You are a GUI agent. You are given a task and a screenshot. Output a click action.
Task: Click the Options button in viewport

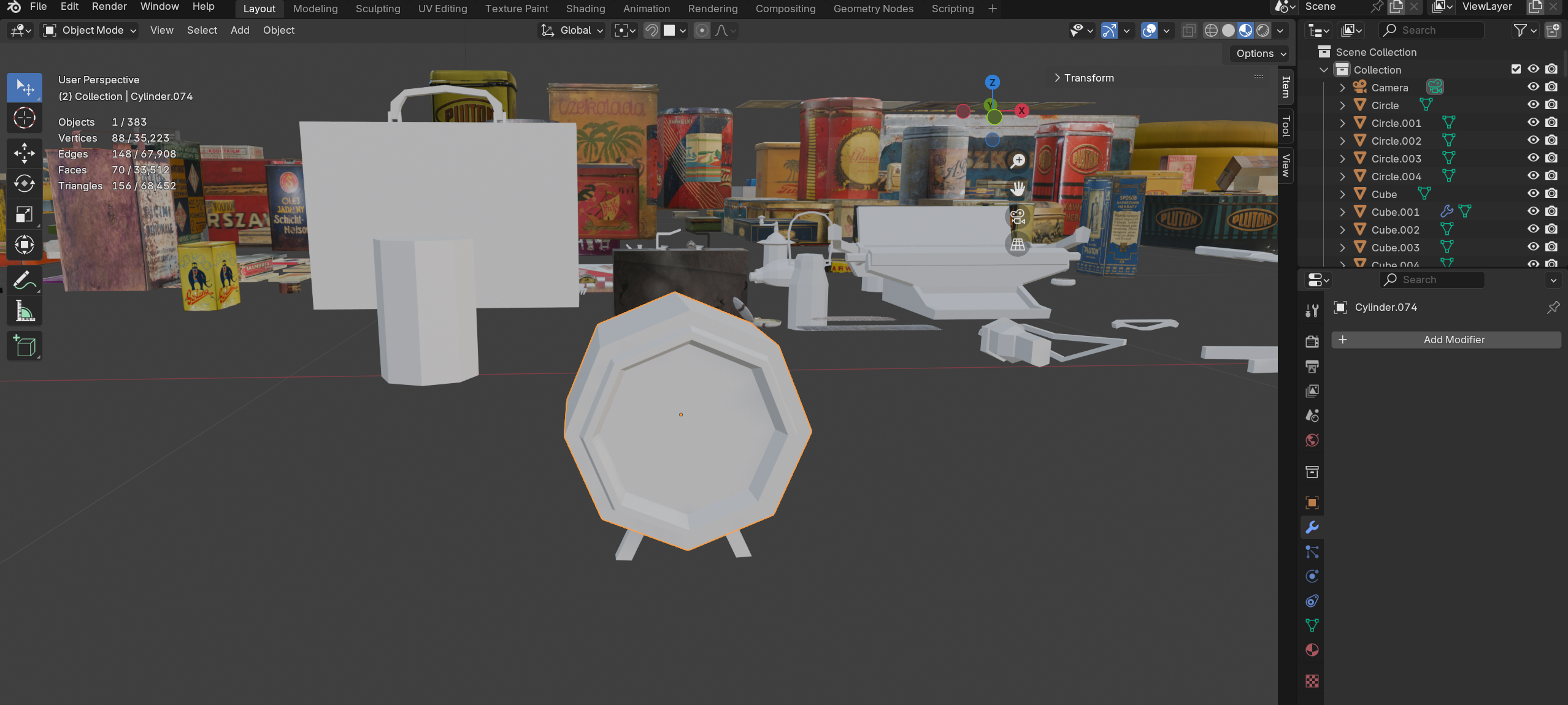[x=1261, y=53]
